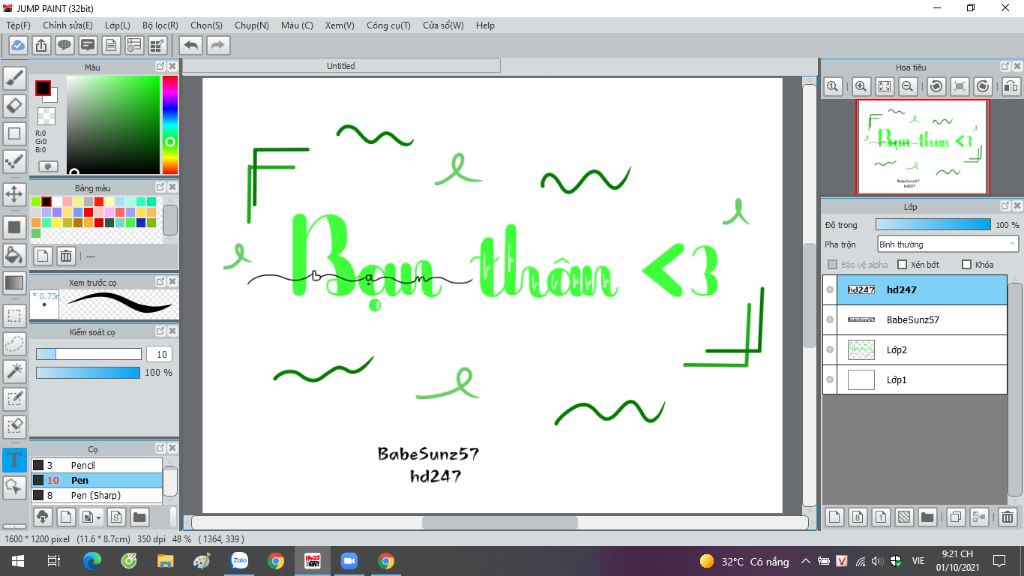Add new layer folder
The height and width of the screenshot is (576, 1024).
pyautogui.click(x=927, y=517)
